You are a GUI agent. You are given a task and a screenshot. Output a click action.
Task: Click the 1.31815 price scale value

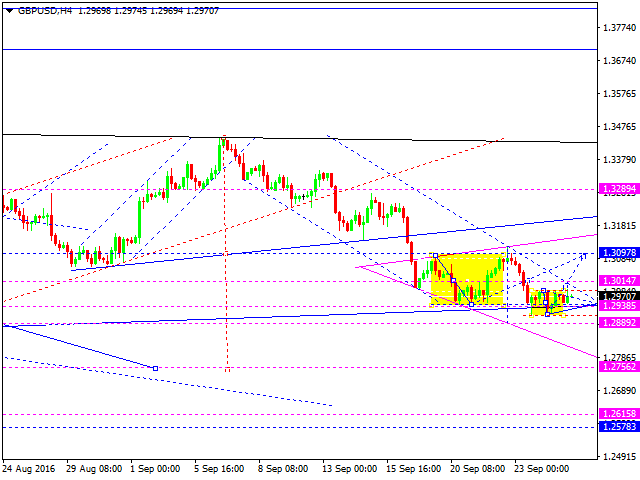[619, 225]
